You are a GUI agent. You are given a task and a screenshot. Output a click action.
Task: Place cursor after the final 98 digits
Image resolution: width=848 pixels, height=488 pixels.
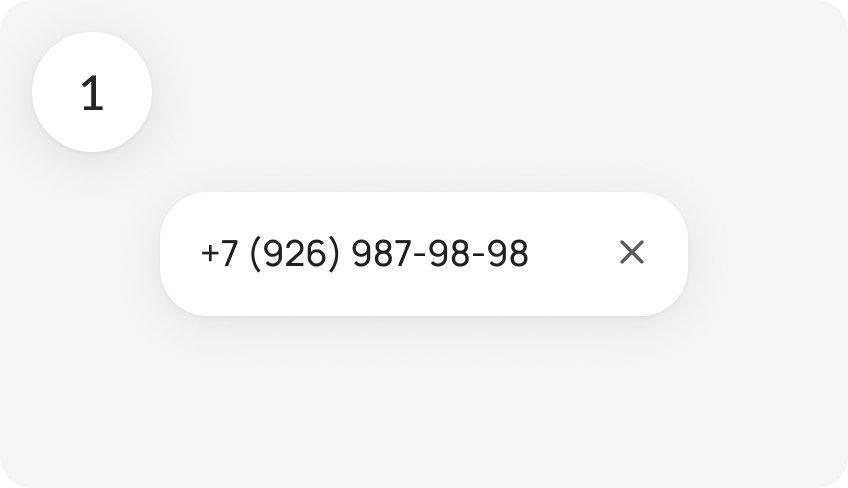[x=529, y=253]
